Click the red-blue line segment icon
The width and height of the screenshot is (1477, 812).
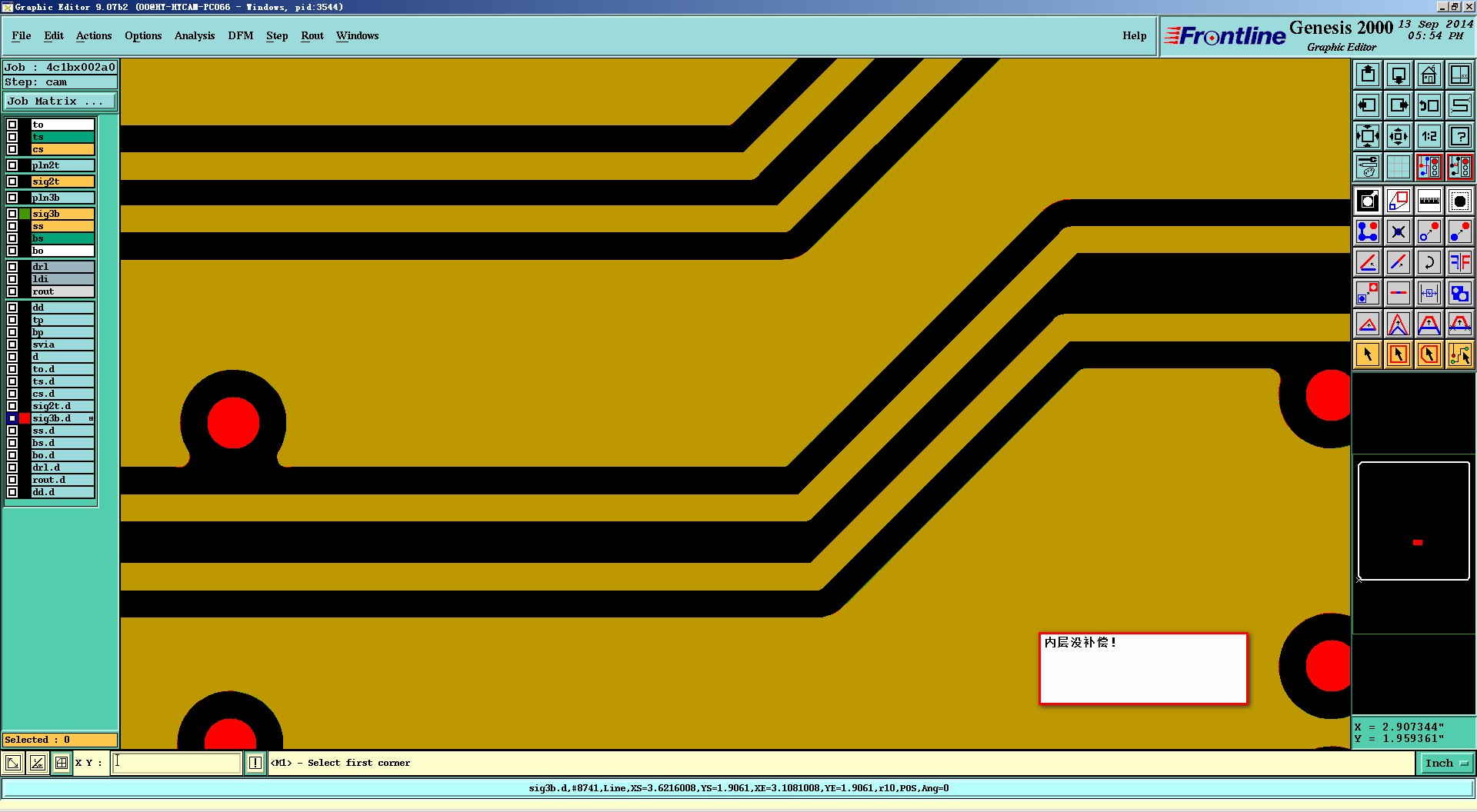[x=1399, y=293]
